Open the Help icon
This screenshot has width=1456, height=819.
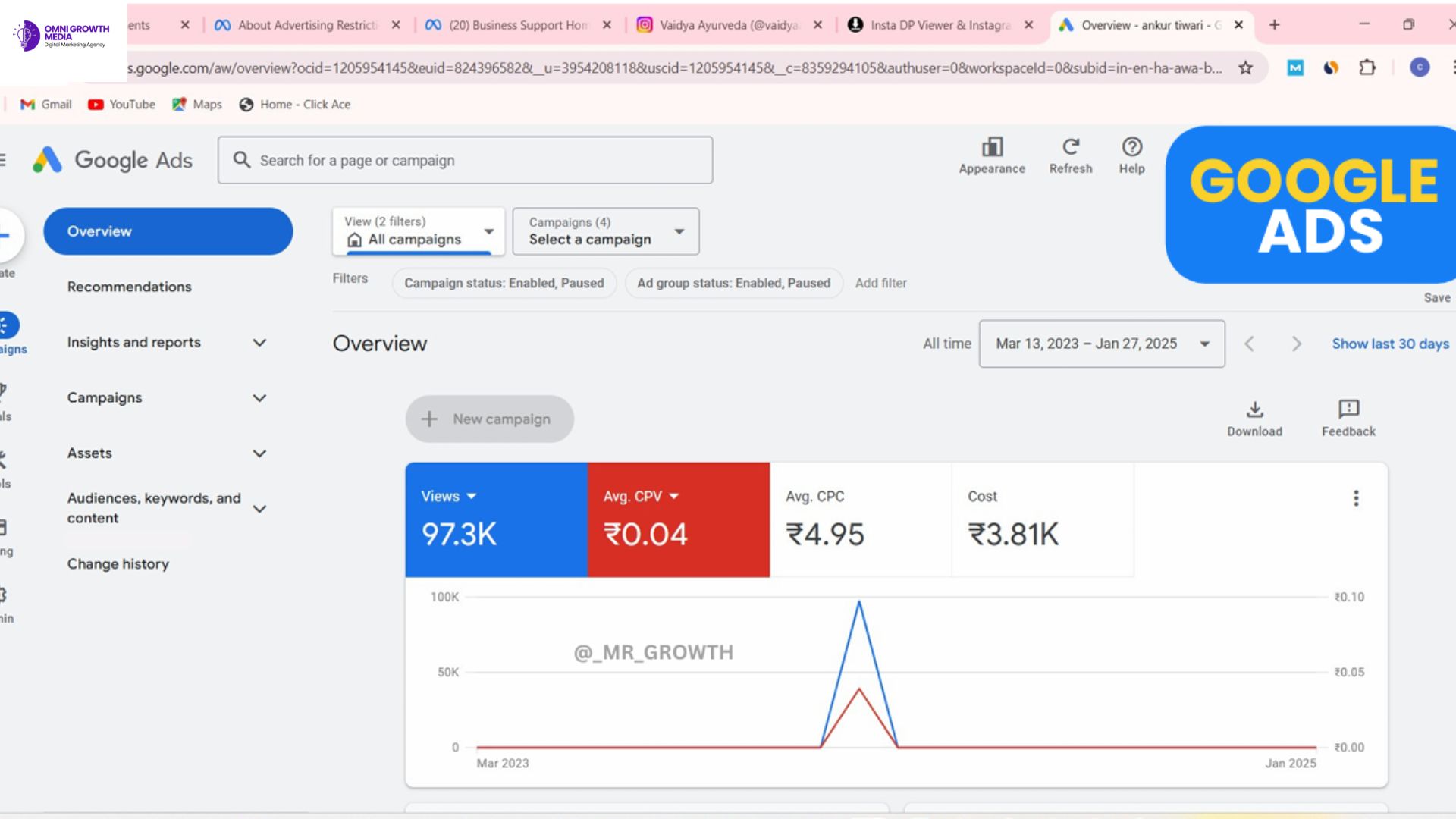(1131, 147)
